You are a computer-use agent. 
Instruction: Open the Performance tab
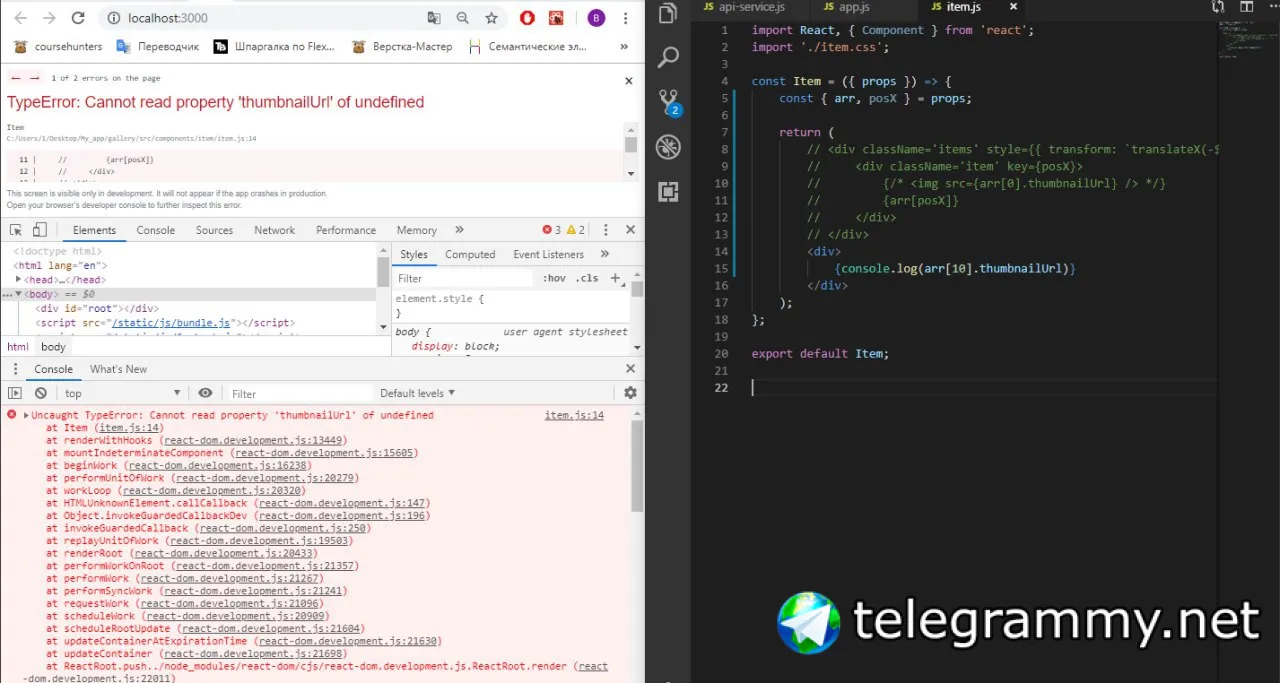(x=346, y=230)
